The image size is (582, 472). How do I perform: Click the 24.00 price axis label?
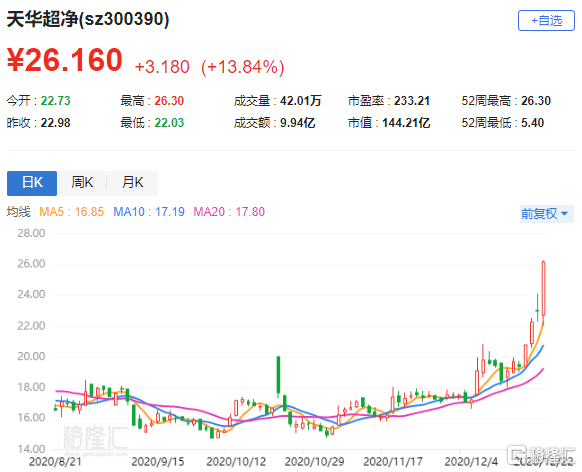pyautogui.click(x=31, y=295)
